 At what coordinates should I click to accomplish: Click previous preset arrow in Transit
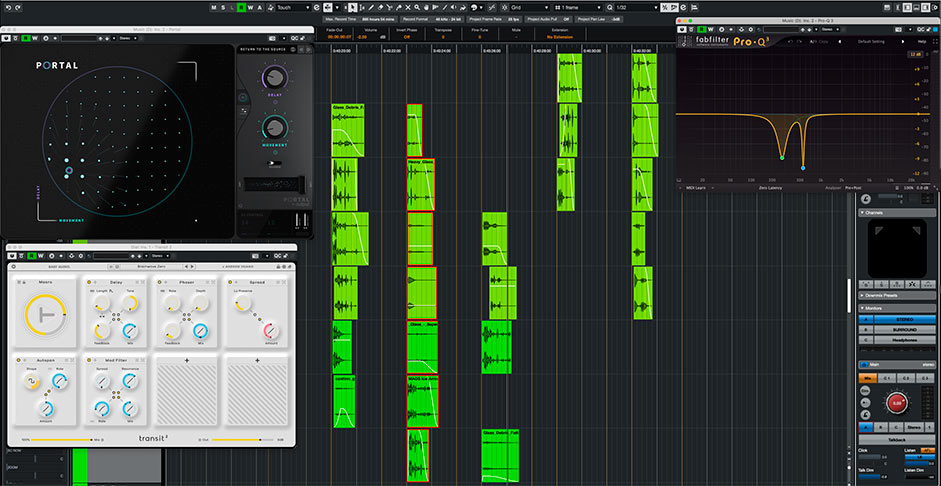point(186,266)
